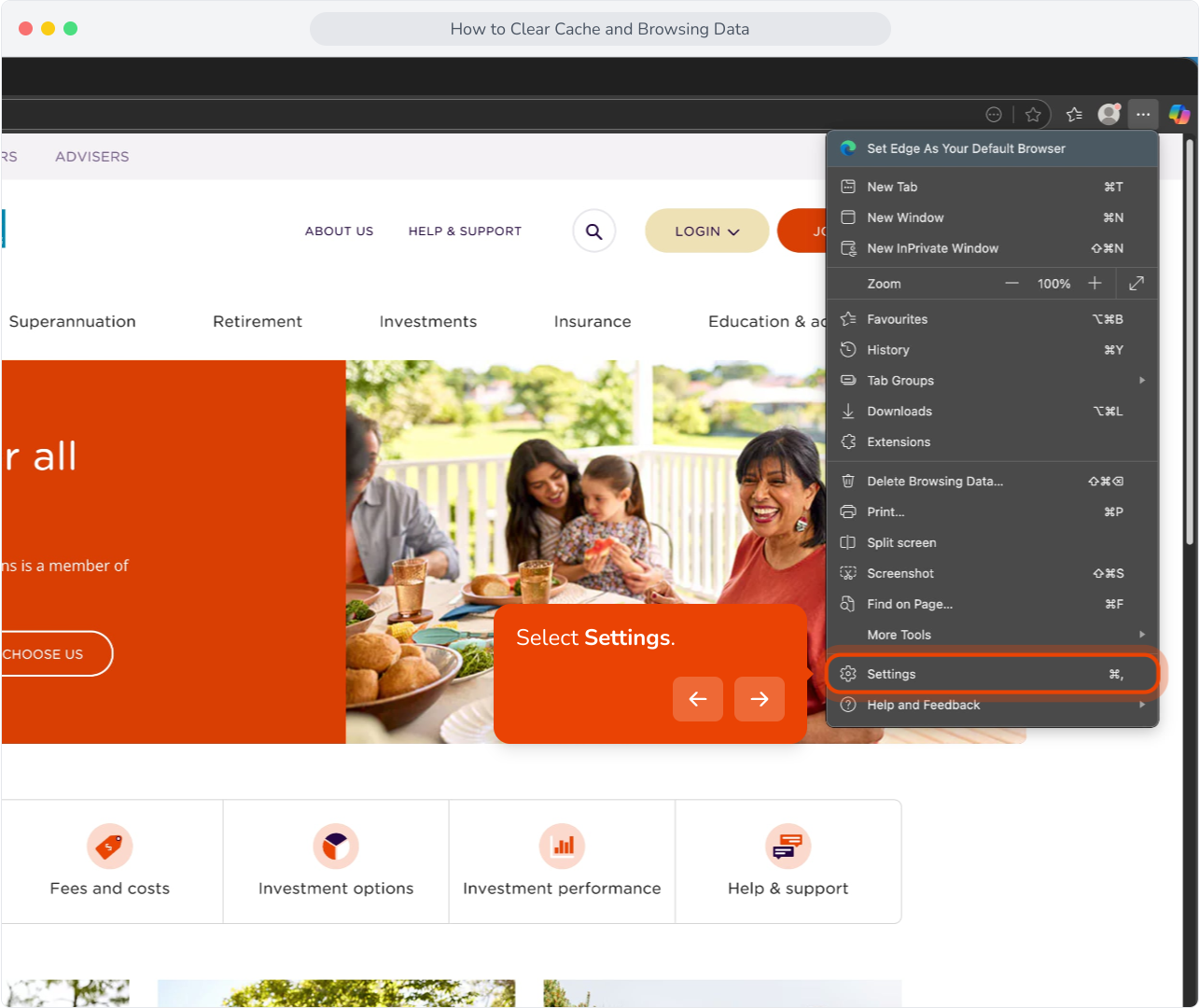Decrease zoom with the minus icon
The image size is (1200, 1008).
click(1012, 283)
